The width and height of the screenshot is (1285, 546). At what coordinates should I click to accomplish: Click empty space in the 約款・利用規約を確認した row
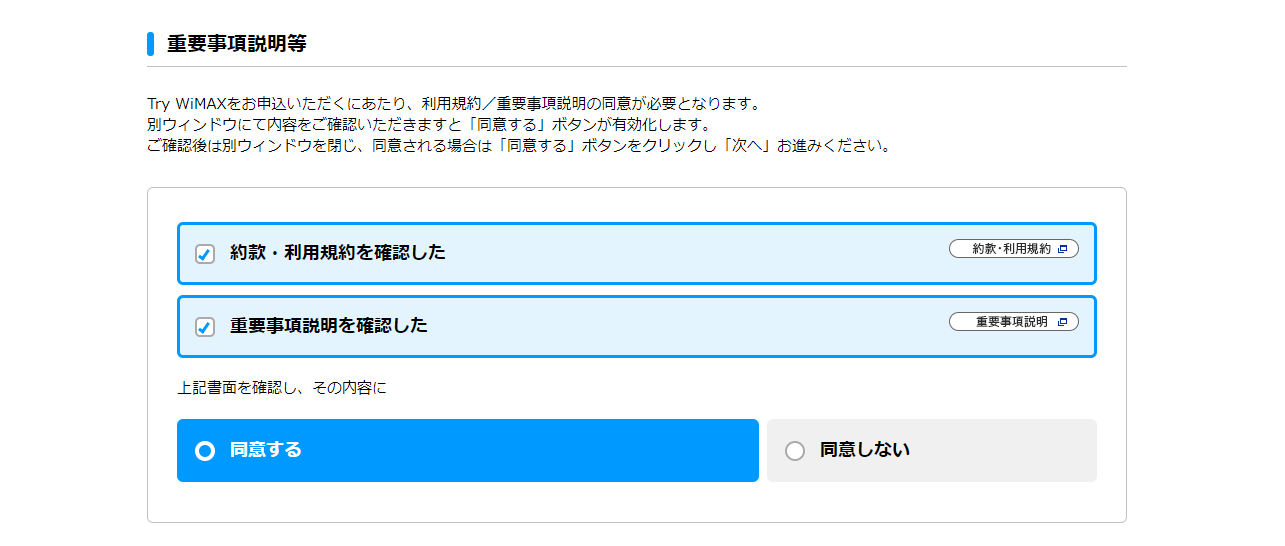[700, 254]
